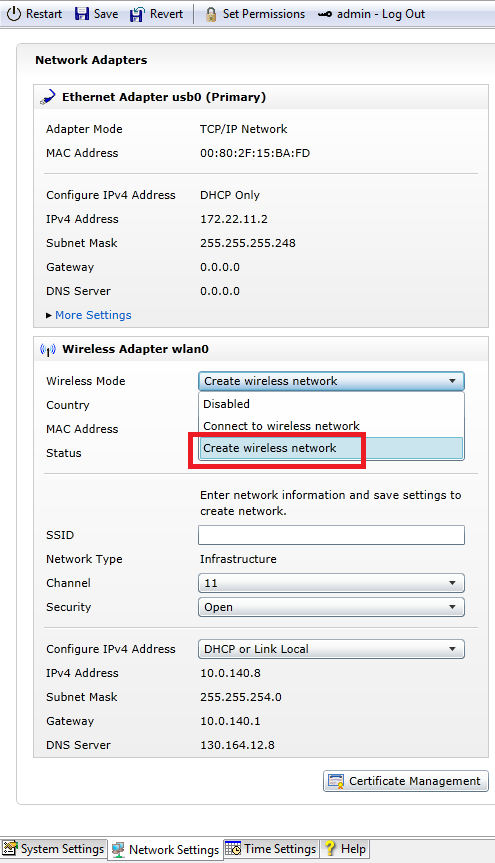Expand More Settings disclosure triangle
Screen dimensions: 495x863
[49, 315]
